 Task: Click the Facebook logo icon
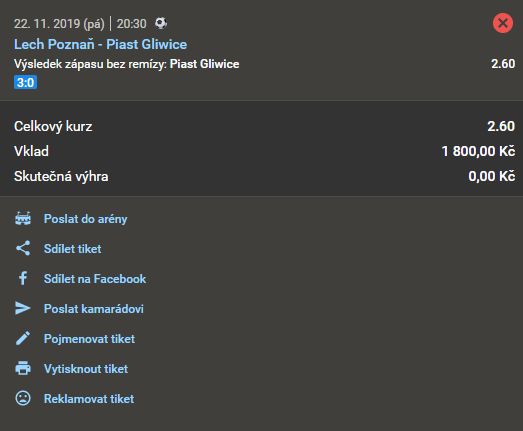tap(23, 278)
